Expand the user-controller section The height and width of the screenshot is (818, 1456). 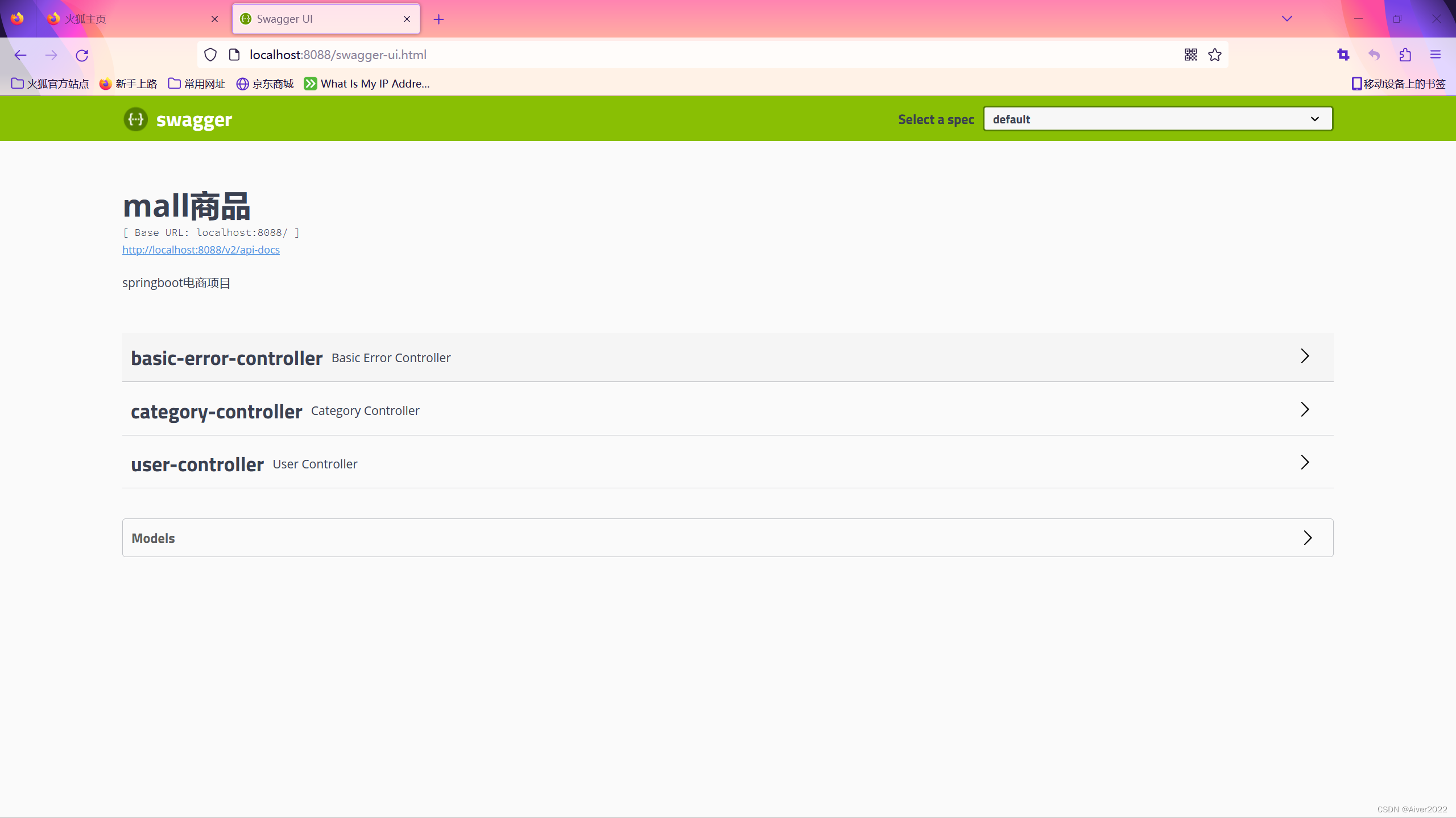pyautogui.click(x=727, y=463)
